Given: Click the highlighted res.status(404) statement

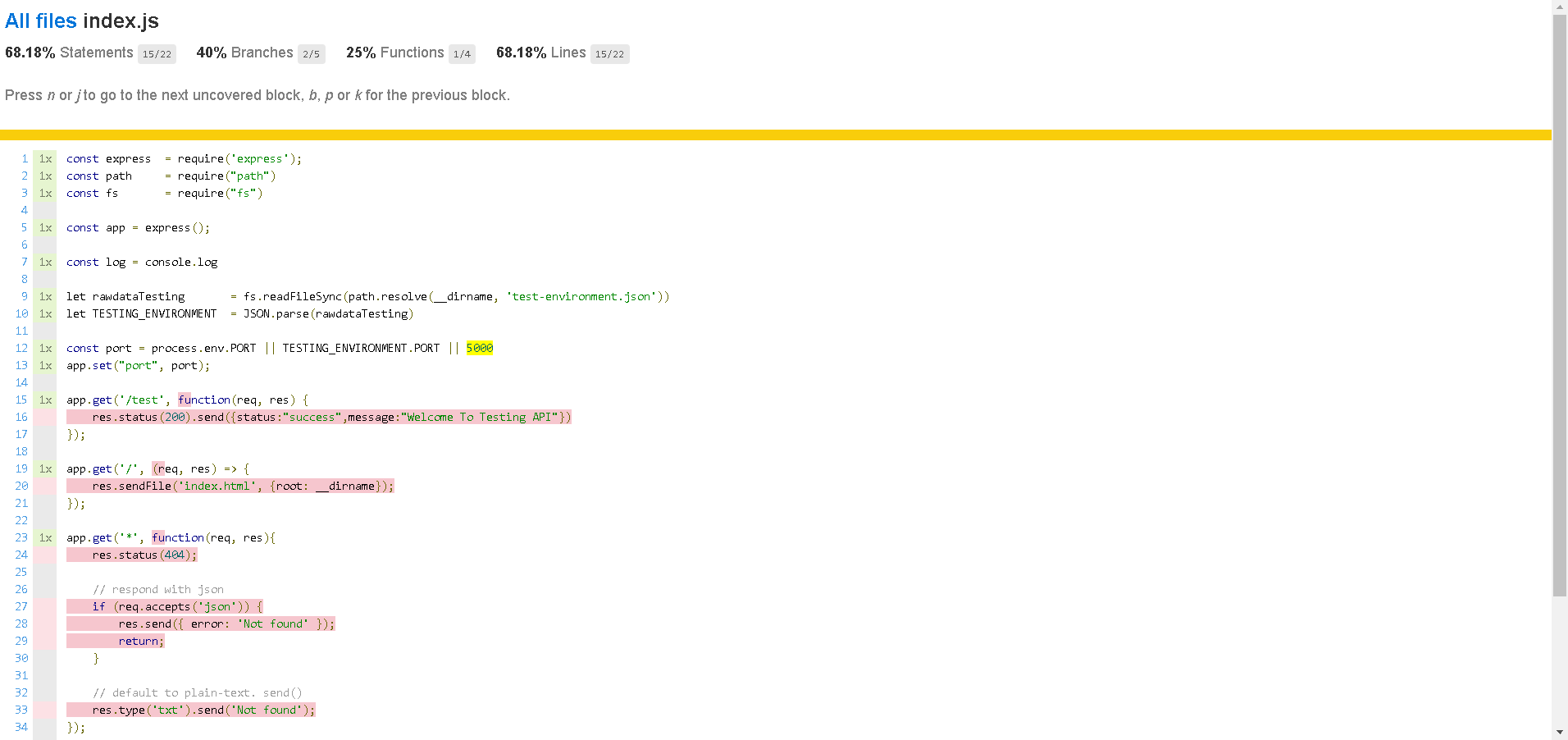Looking at the screenshot, I should pyautogui.click(x=132, y=555).
